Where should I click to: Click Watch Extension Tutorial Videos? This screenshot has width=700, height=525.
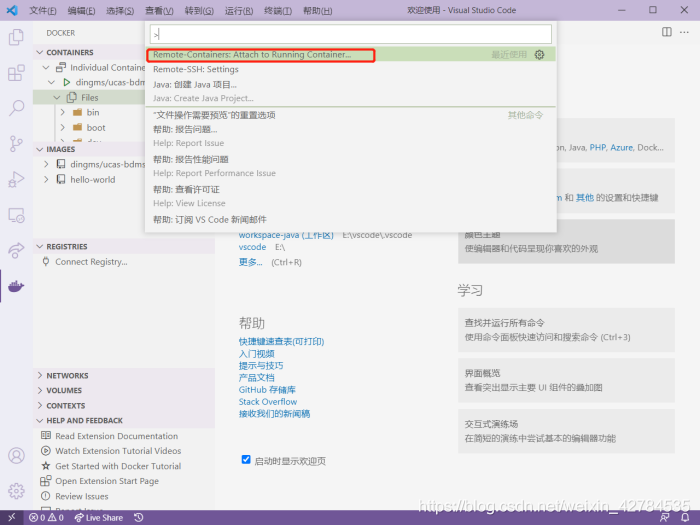[118, 451]
